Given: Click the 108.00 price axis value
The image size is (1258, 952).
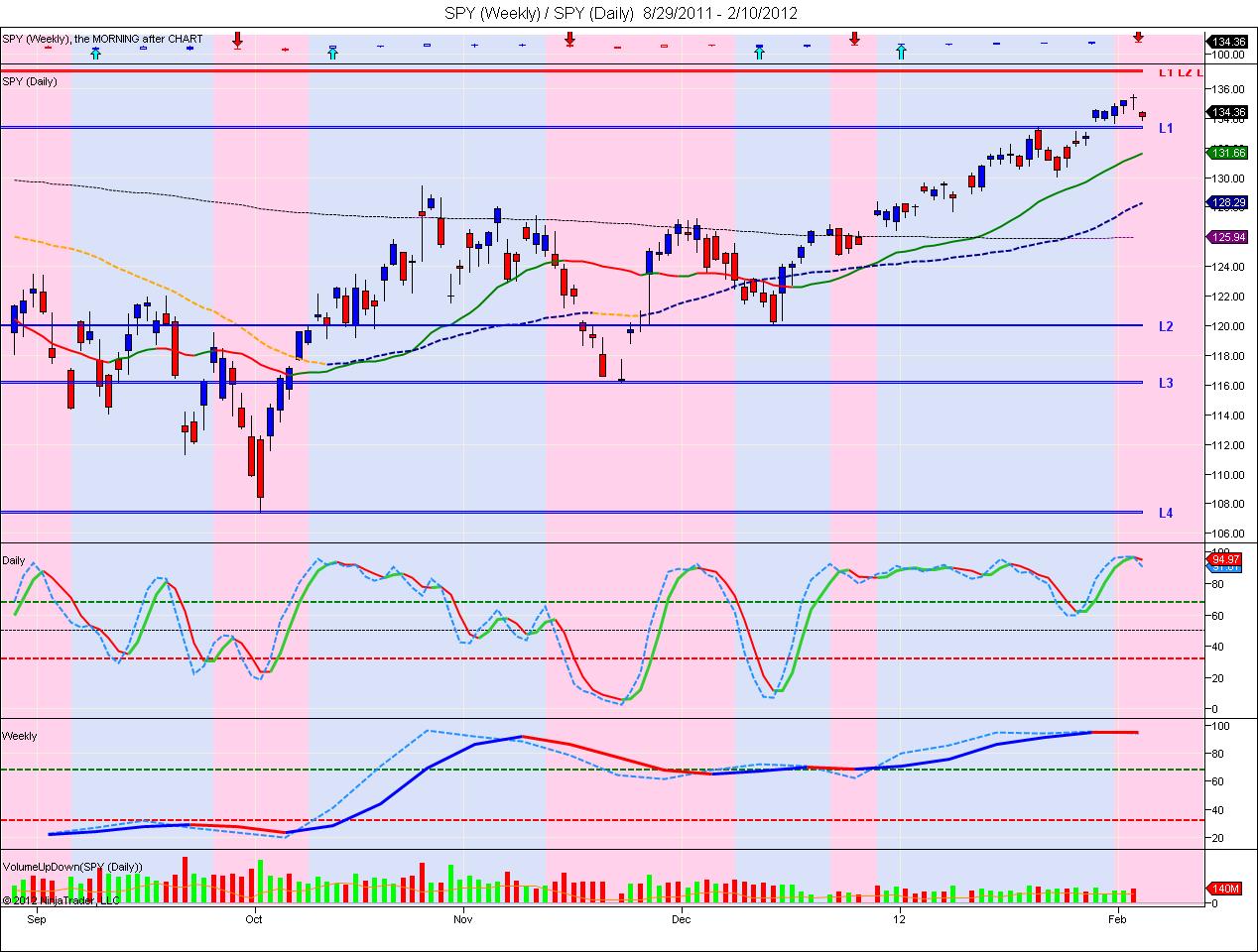Looking at the screenshot, I should click(x=1228, y=504).
